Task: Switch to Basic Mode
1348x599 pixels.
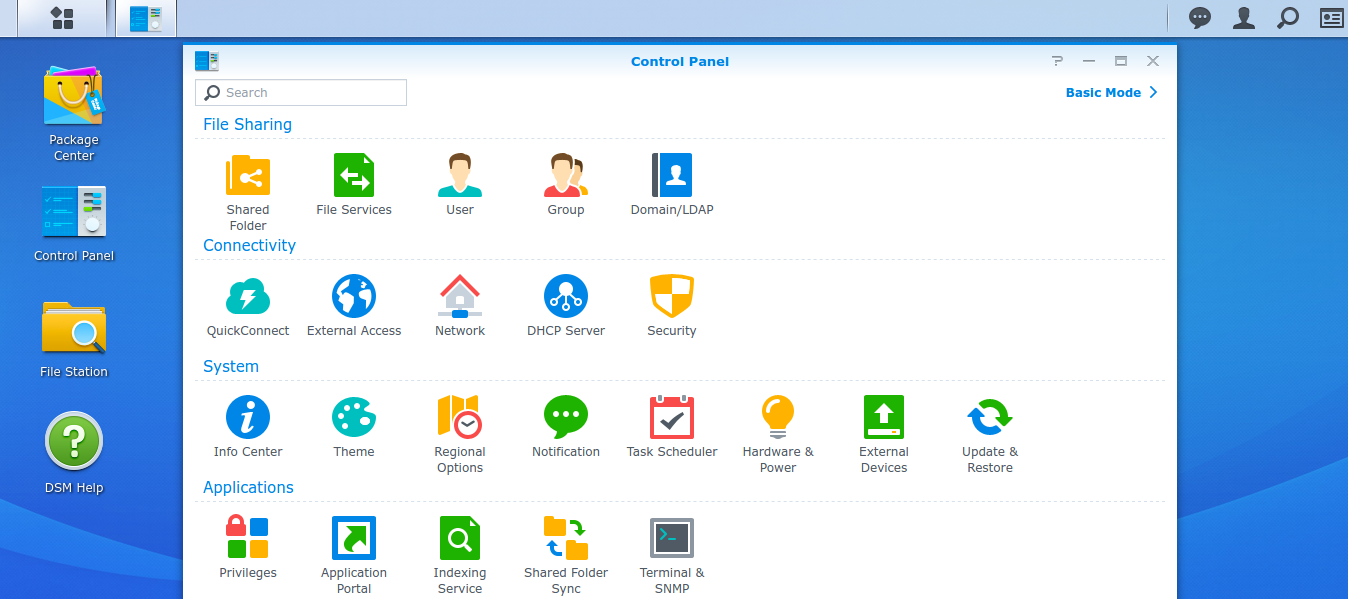Action: pyautogui.click(x=1111, y=92)
